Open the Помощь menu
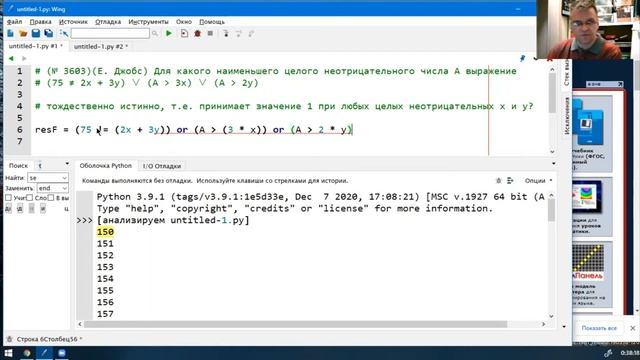 point(212,22)
